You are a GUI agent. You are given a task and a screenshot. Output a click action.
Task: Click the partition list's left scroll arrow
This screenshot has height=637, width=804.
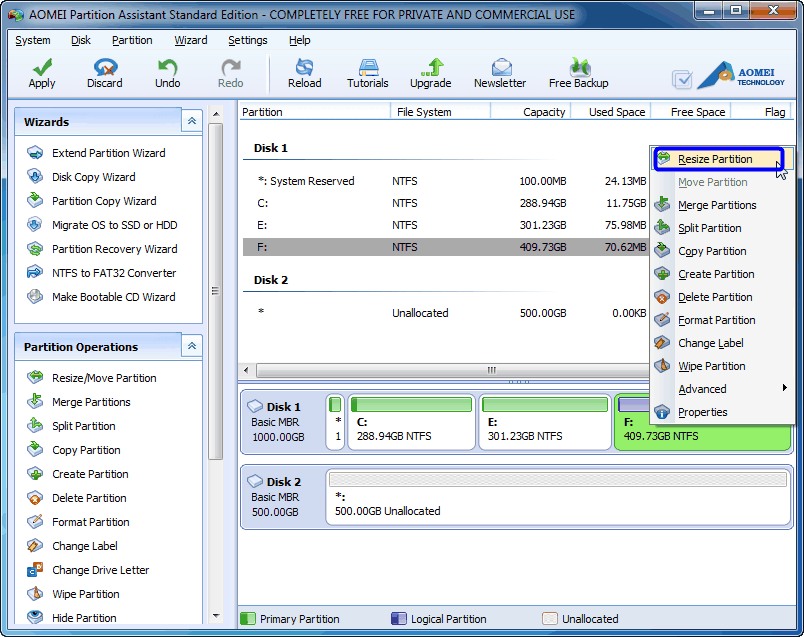(247, 370)
